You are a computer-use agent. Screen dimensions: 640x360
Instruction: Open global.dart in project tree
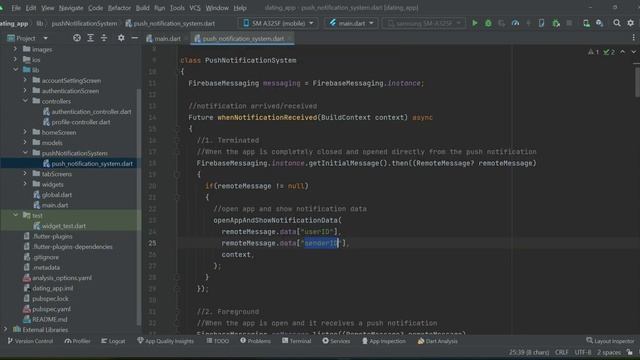click(53, 195)
